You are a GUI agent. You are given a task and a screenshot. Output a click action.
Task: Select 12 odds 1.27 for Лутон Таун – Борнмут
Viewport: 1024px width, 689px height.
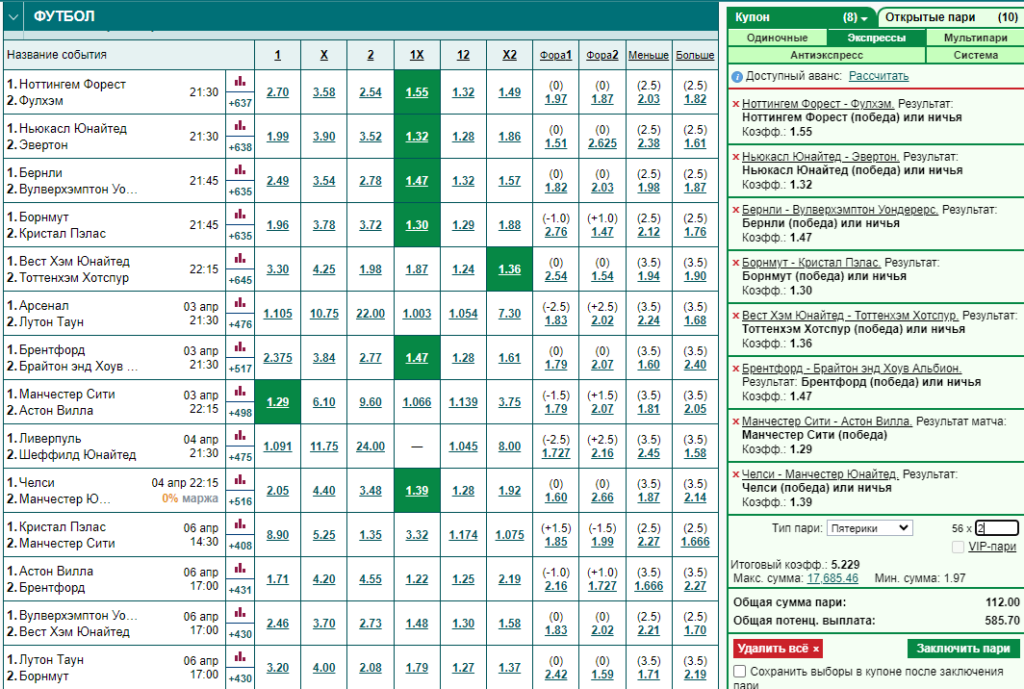pos(463,667)
